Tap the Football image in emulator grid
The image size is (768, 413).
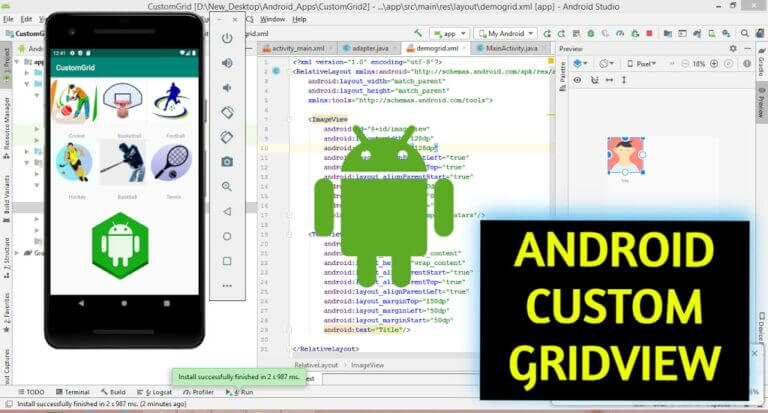[x=171, y=101]
